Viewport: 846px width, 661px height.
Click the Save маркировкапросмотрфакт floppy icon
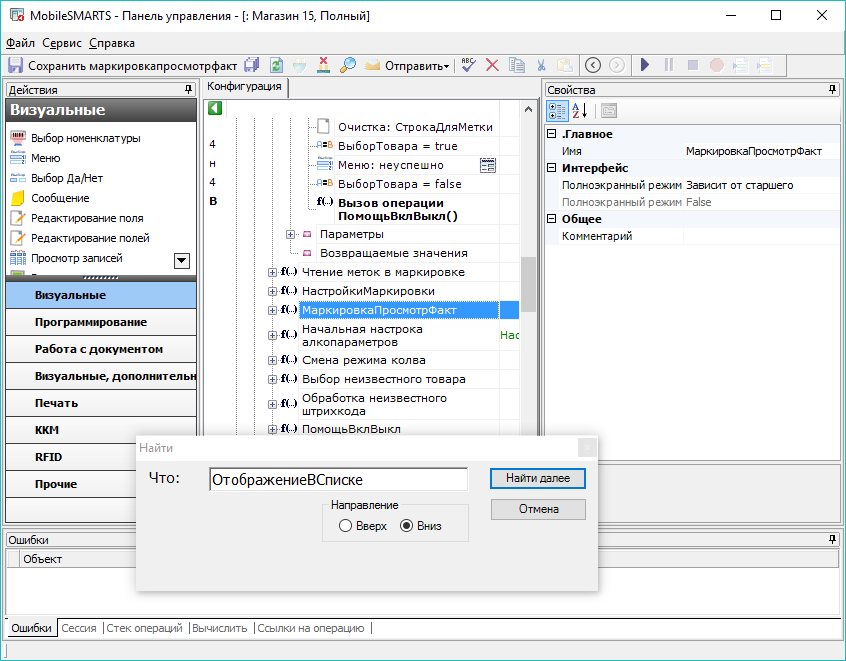point(15,65)
